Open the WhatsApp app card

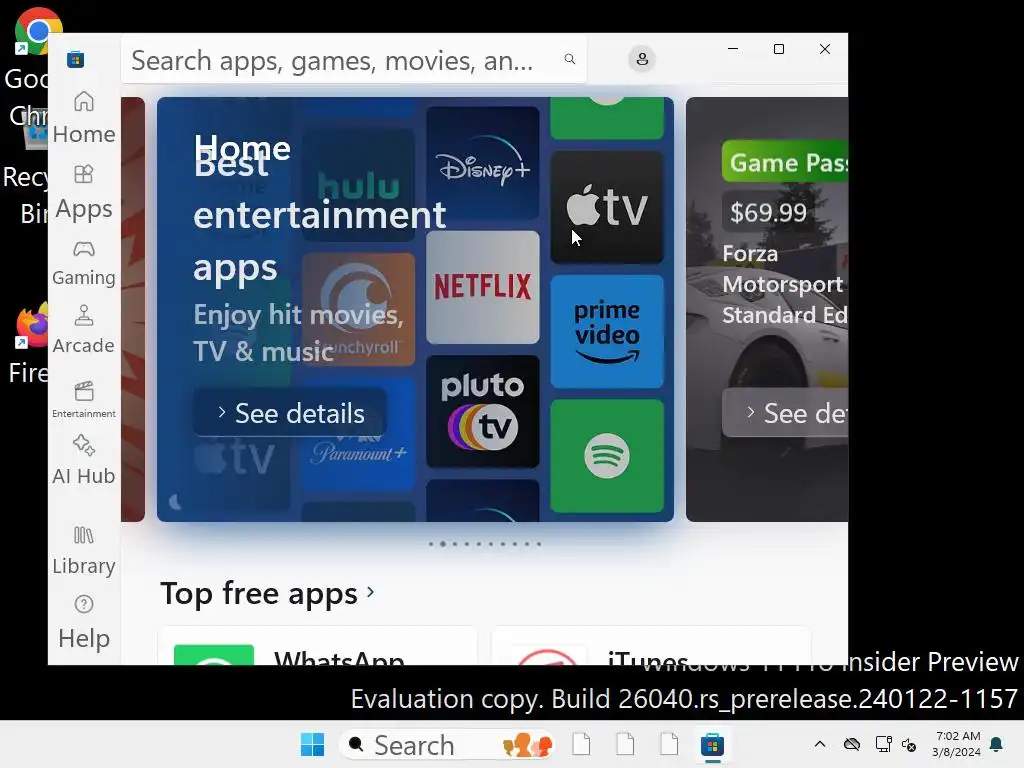pyautogui.click(x=317, y=645)
